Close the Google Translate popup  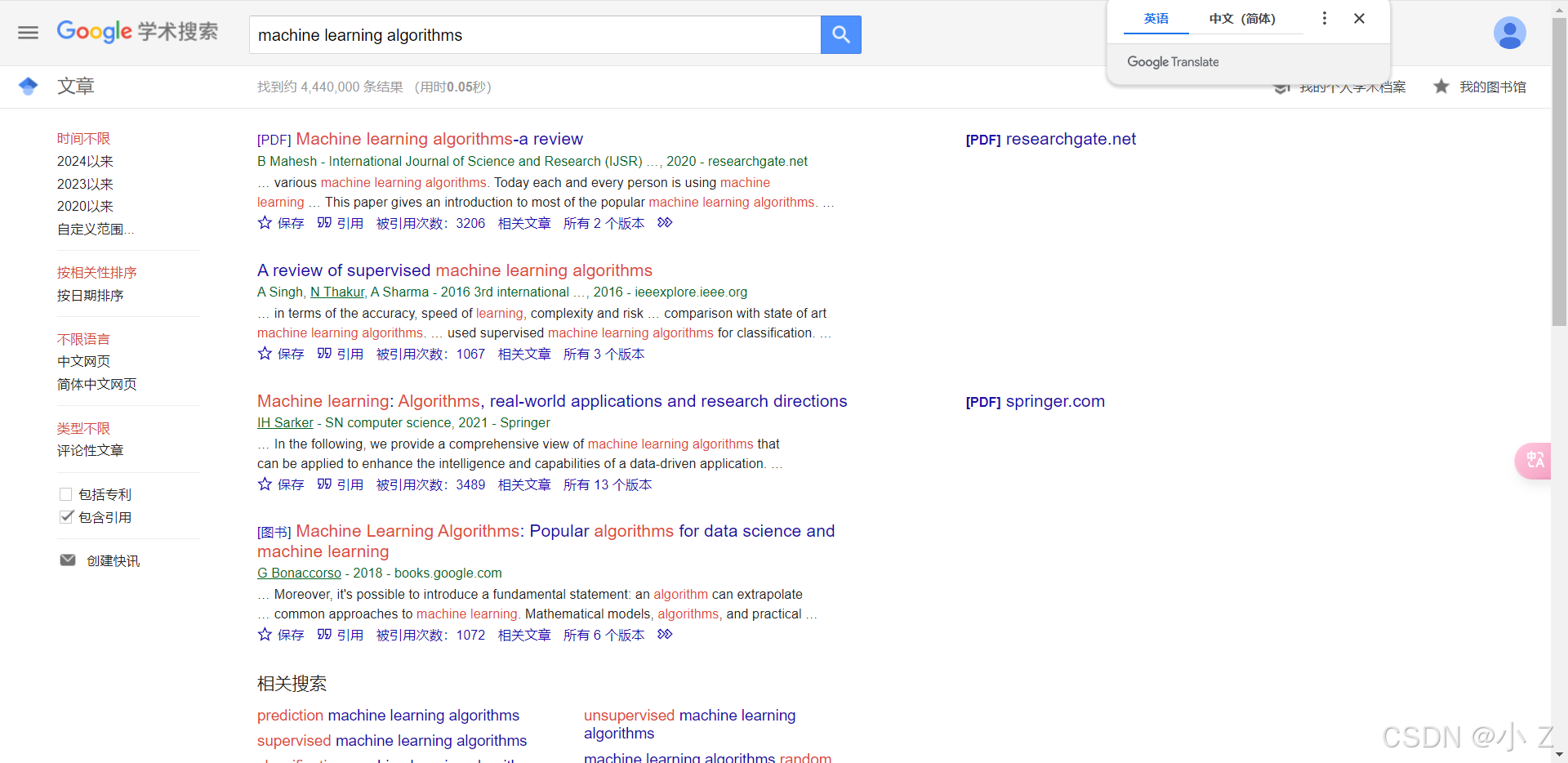[1359, 18]
